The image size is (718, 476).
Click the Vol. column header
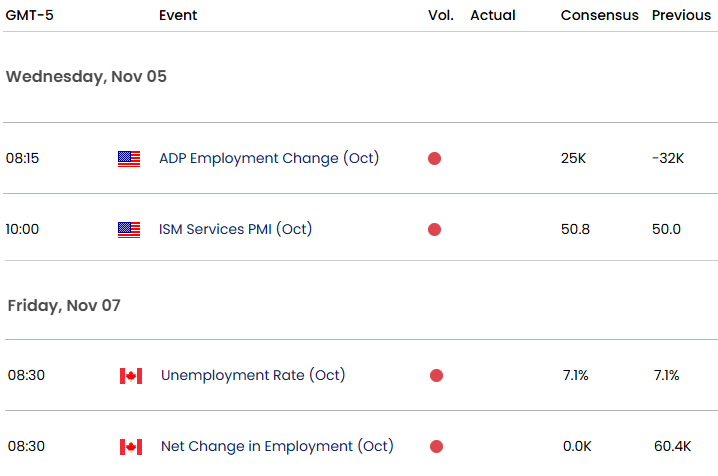coord(440,15)
